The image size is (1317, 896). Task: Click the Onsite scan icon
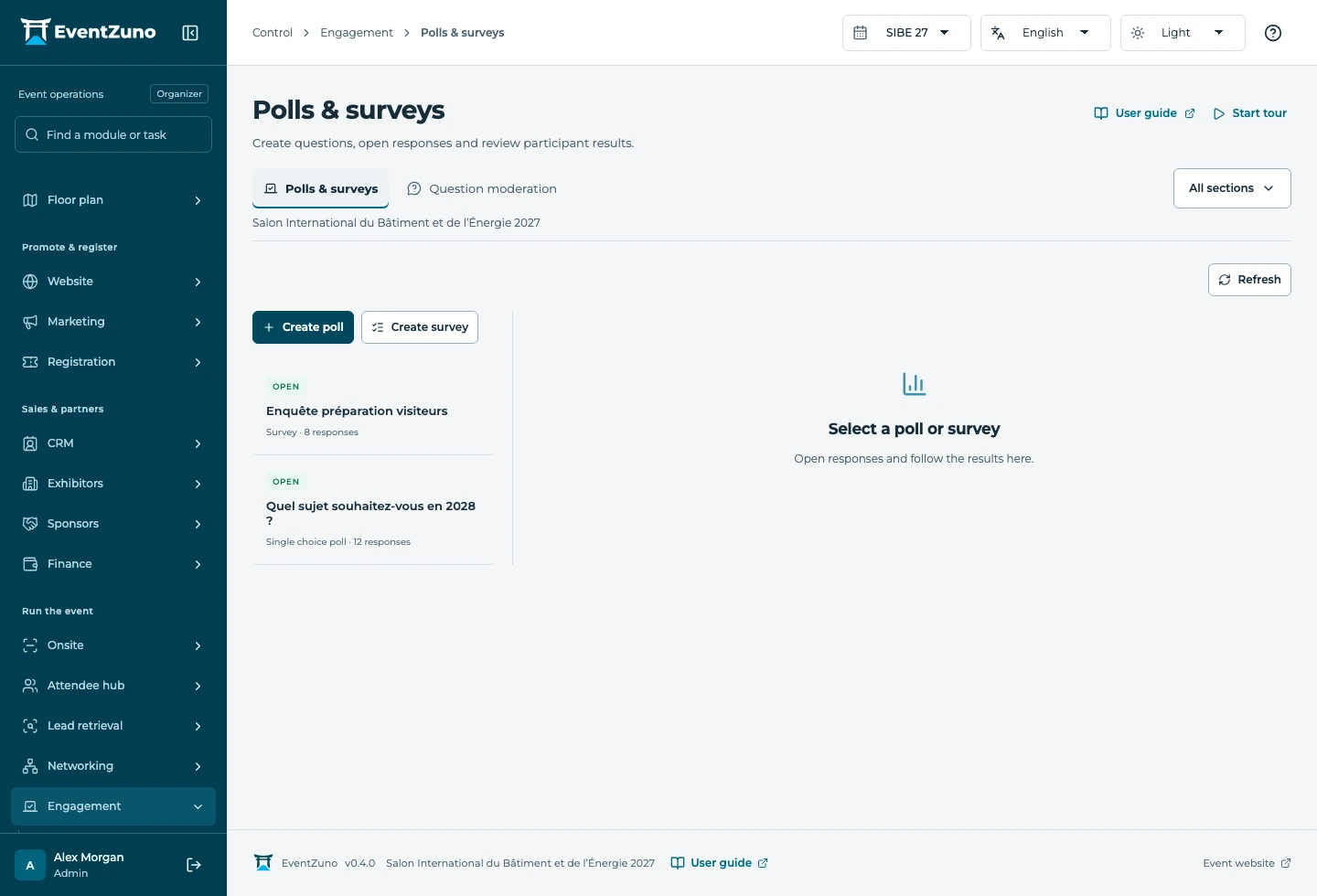pos(30,645)
